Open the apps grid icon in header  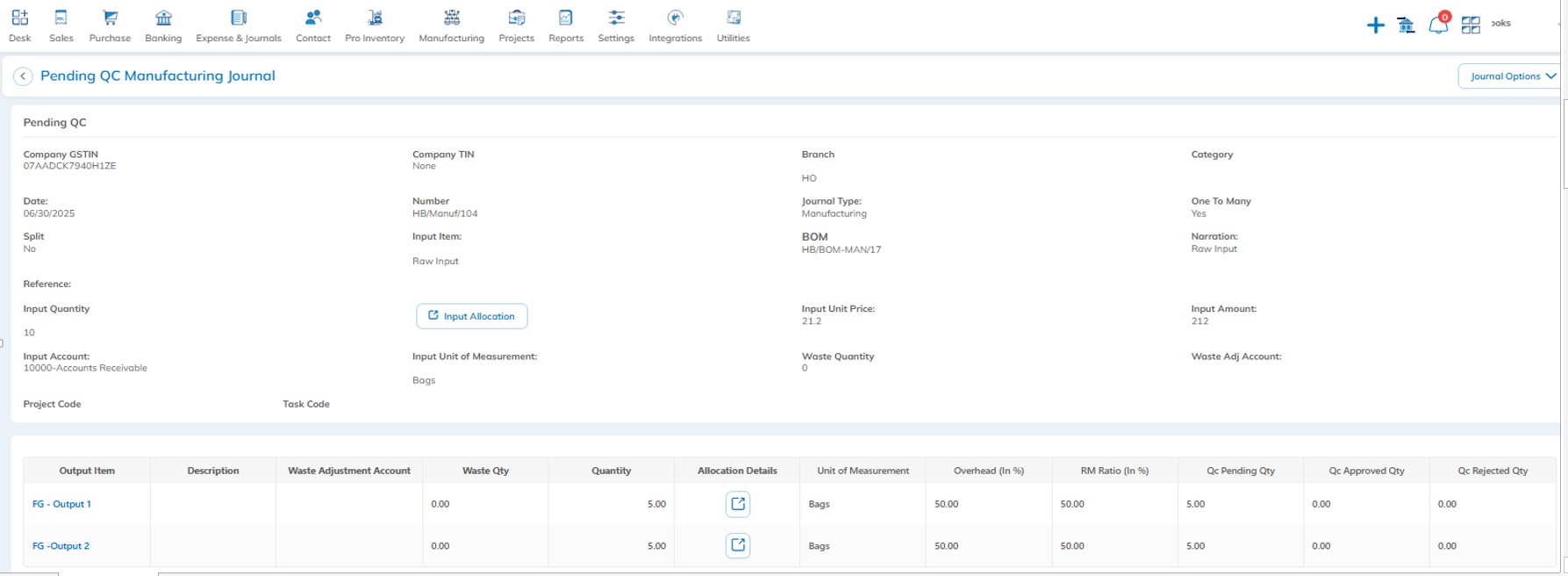coord(1471,25)
